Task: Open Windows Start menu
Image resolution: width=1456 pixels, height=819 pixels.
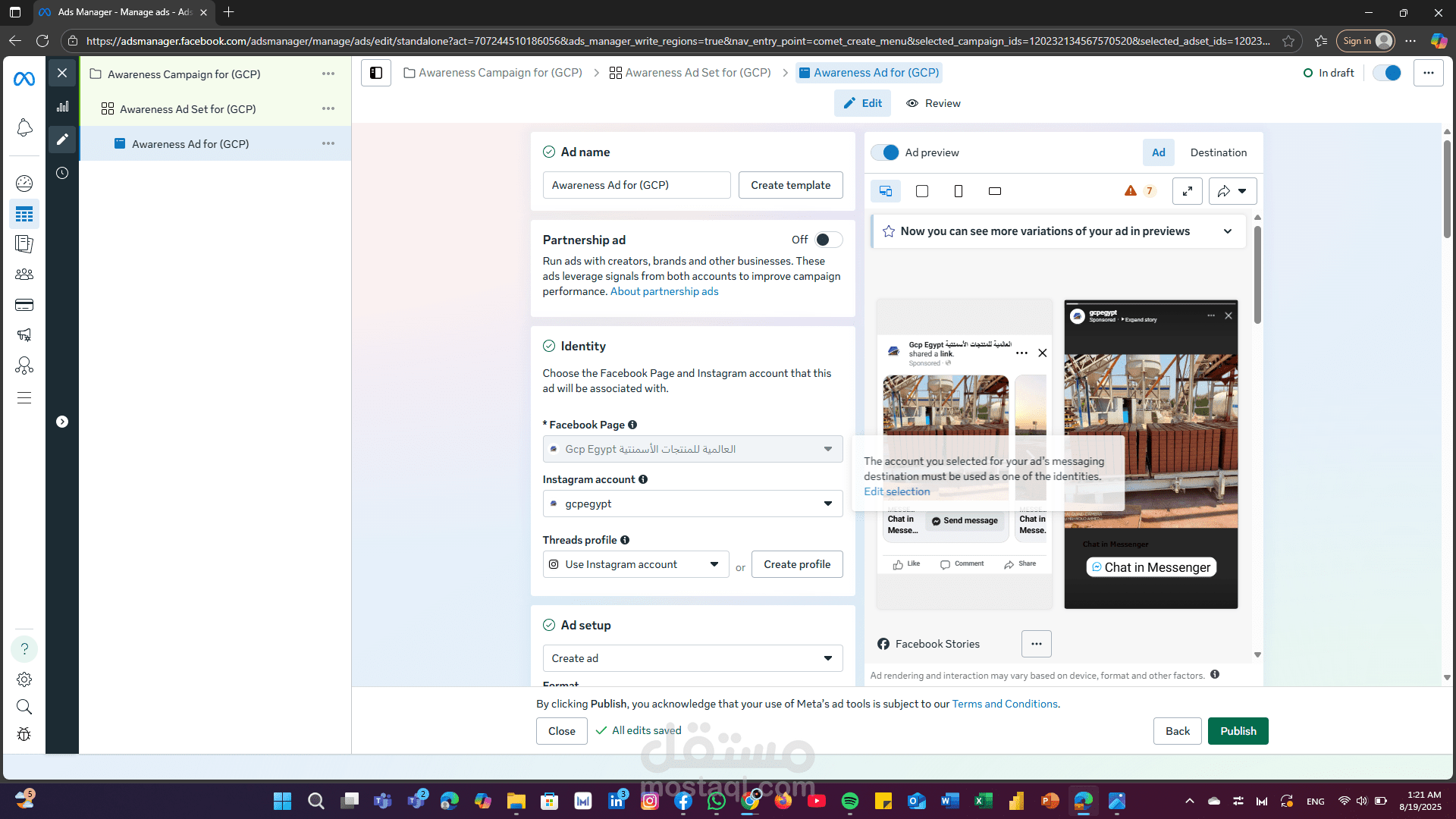Action: (x=282, y=801)
